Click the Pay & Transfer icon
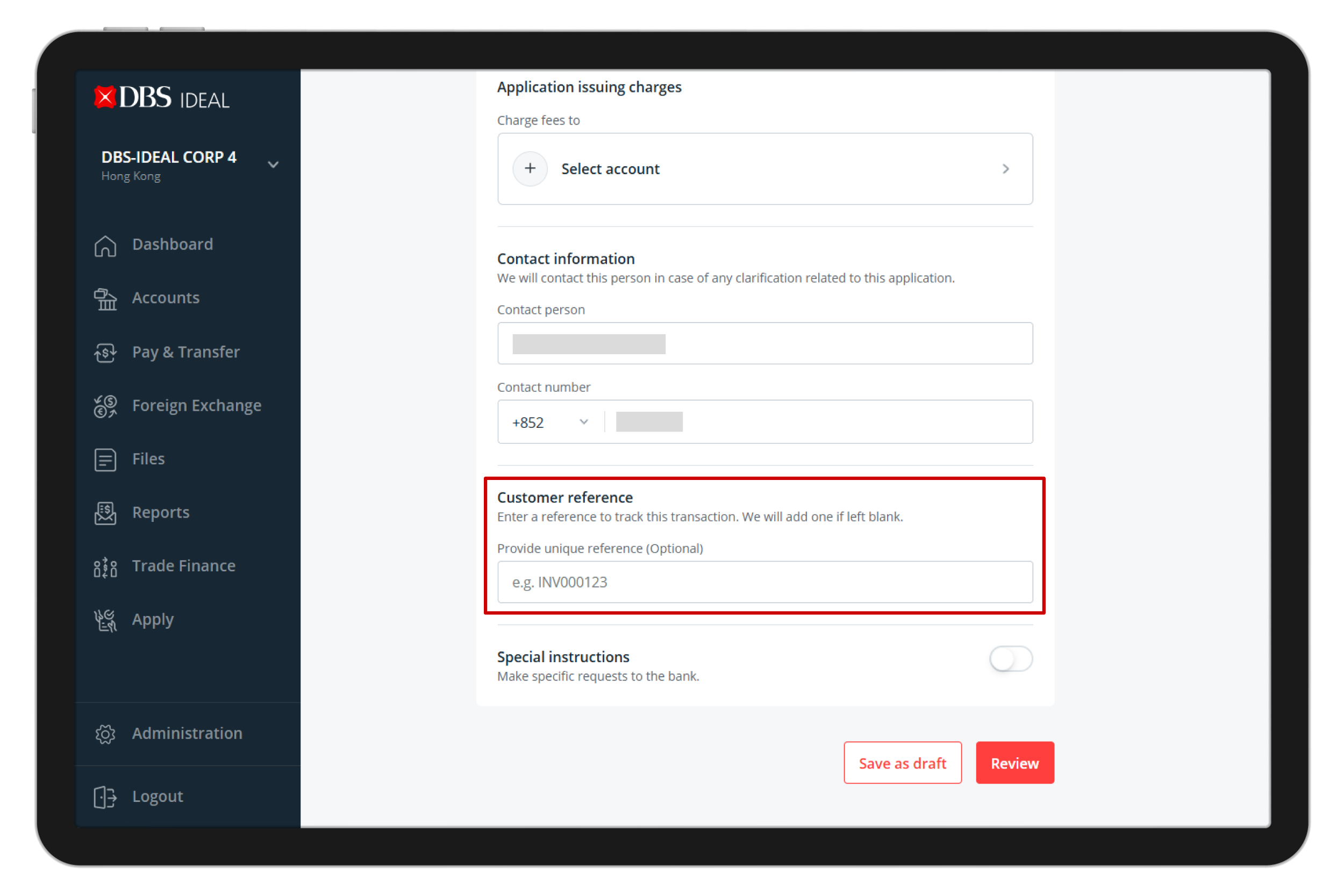1344x896 pixels. (x=105, y=353)
